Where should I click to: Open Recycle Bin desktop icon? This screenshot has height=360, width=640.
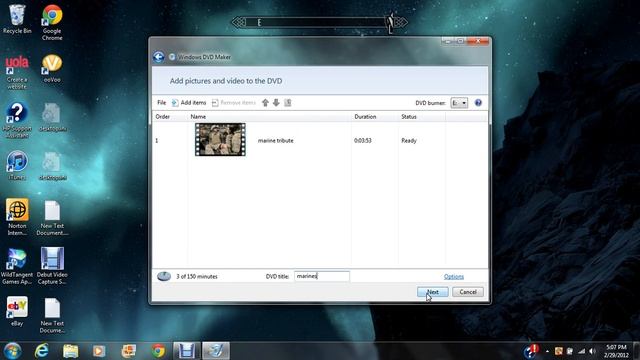17,19
